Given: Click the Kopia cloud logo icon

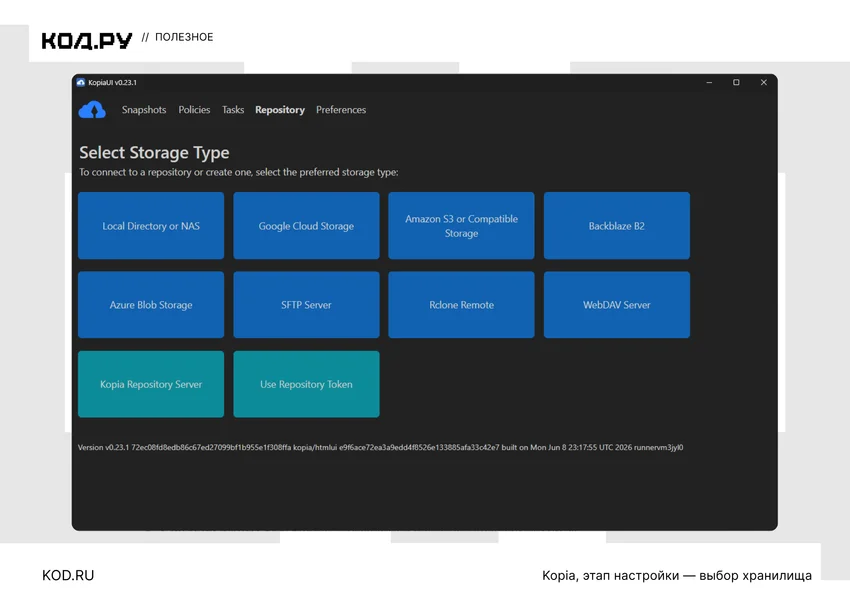Looking at the screenshot, I should point(92,110).
